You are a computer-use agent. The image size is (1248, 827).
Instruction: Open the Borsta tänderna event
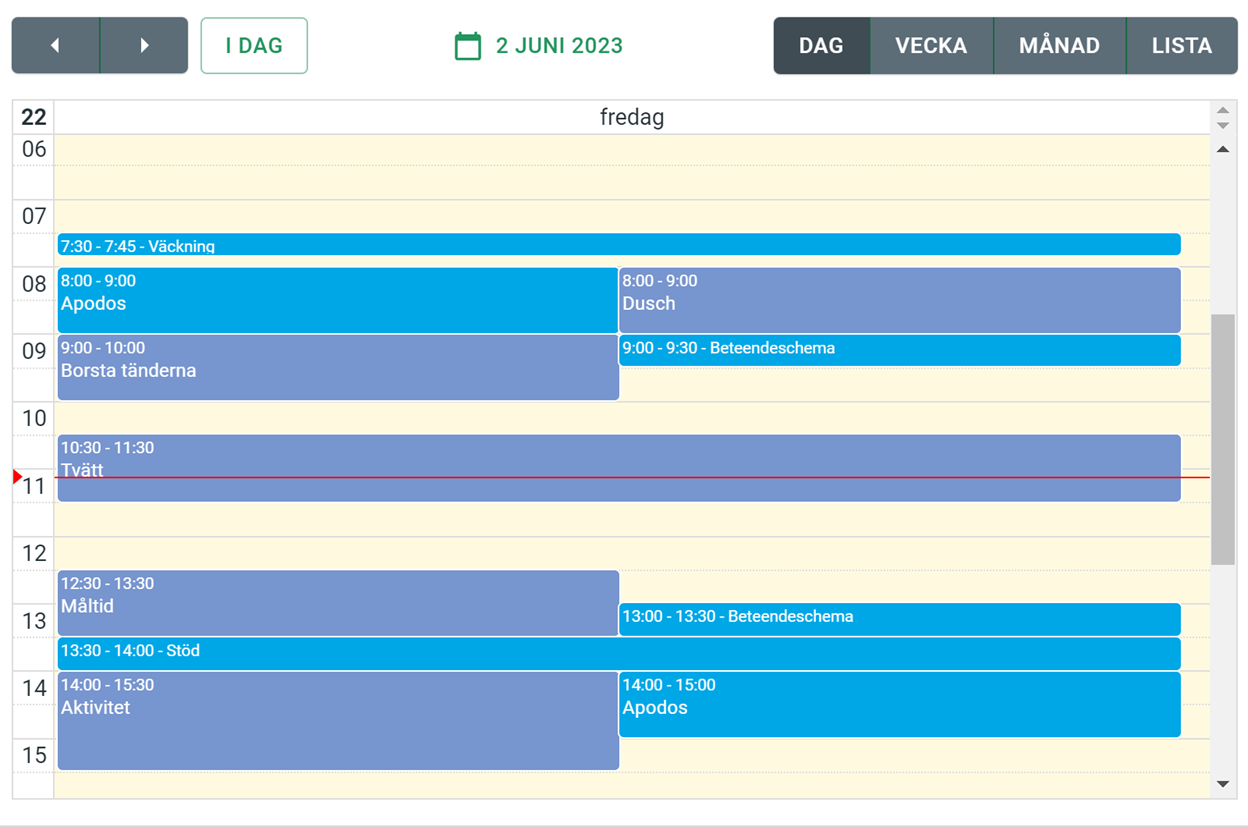[338, 367]
